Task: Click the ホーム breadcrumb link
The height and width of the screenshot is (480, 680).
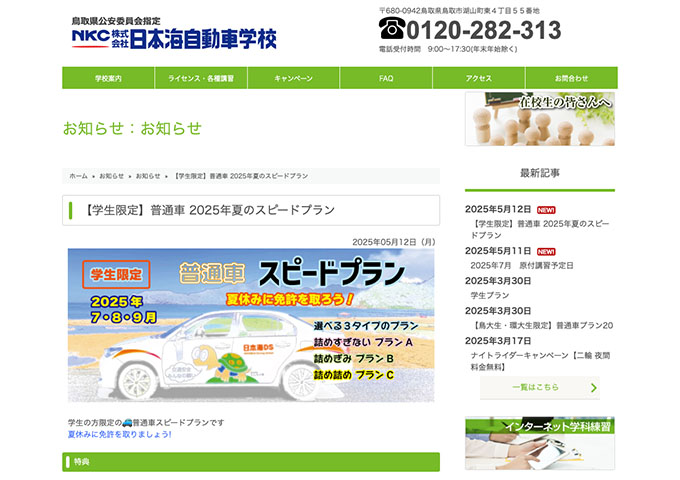Action: (x=78, y=176)
